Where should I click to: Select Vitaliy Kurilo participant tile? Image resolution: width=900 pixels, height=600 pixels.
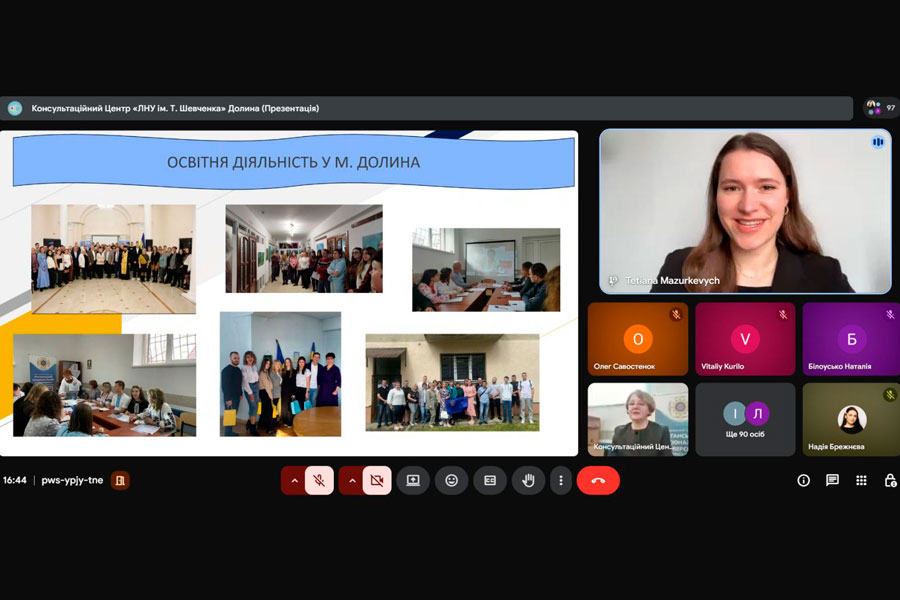point(745,339)
